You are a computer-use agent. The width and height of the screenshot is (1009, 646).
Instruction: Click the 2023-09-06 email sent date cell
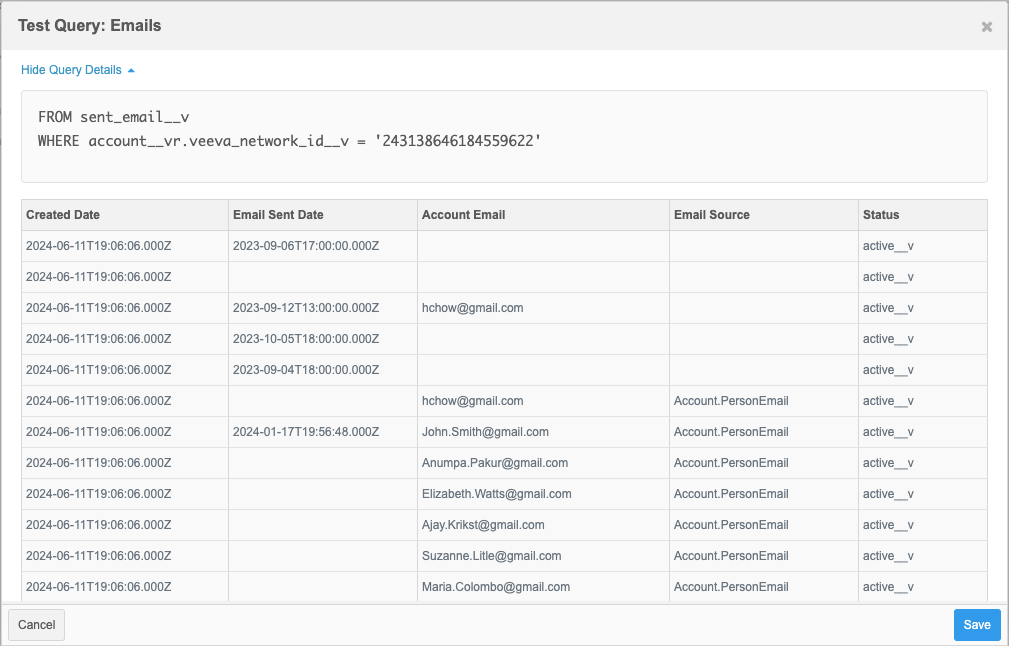coord(305,246)
